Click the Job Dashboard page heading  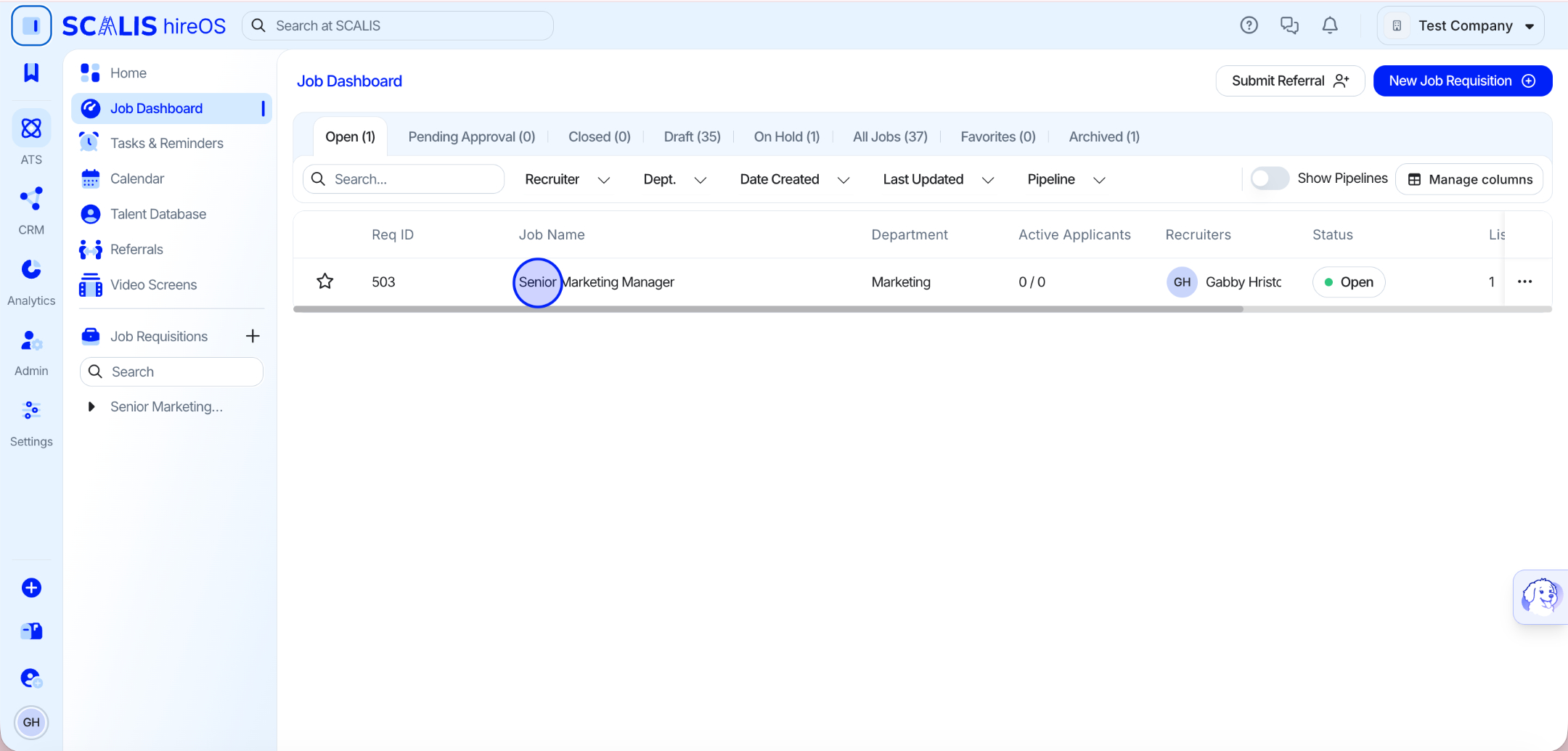tap(349, 81)
